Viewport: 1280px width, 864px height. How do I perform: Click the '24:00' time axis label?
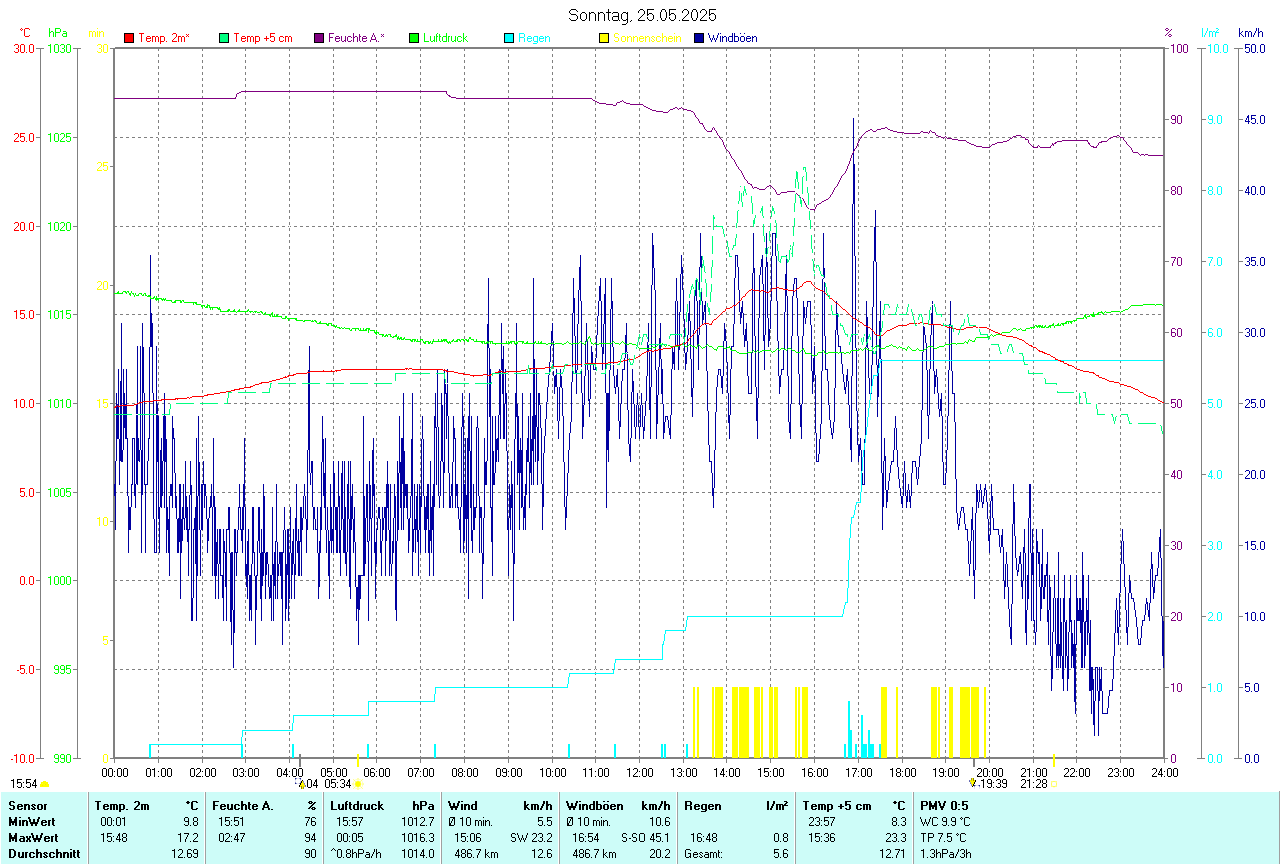(1164, 772)
